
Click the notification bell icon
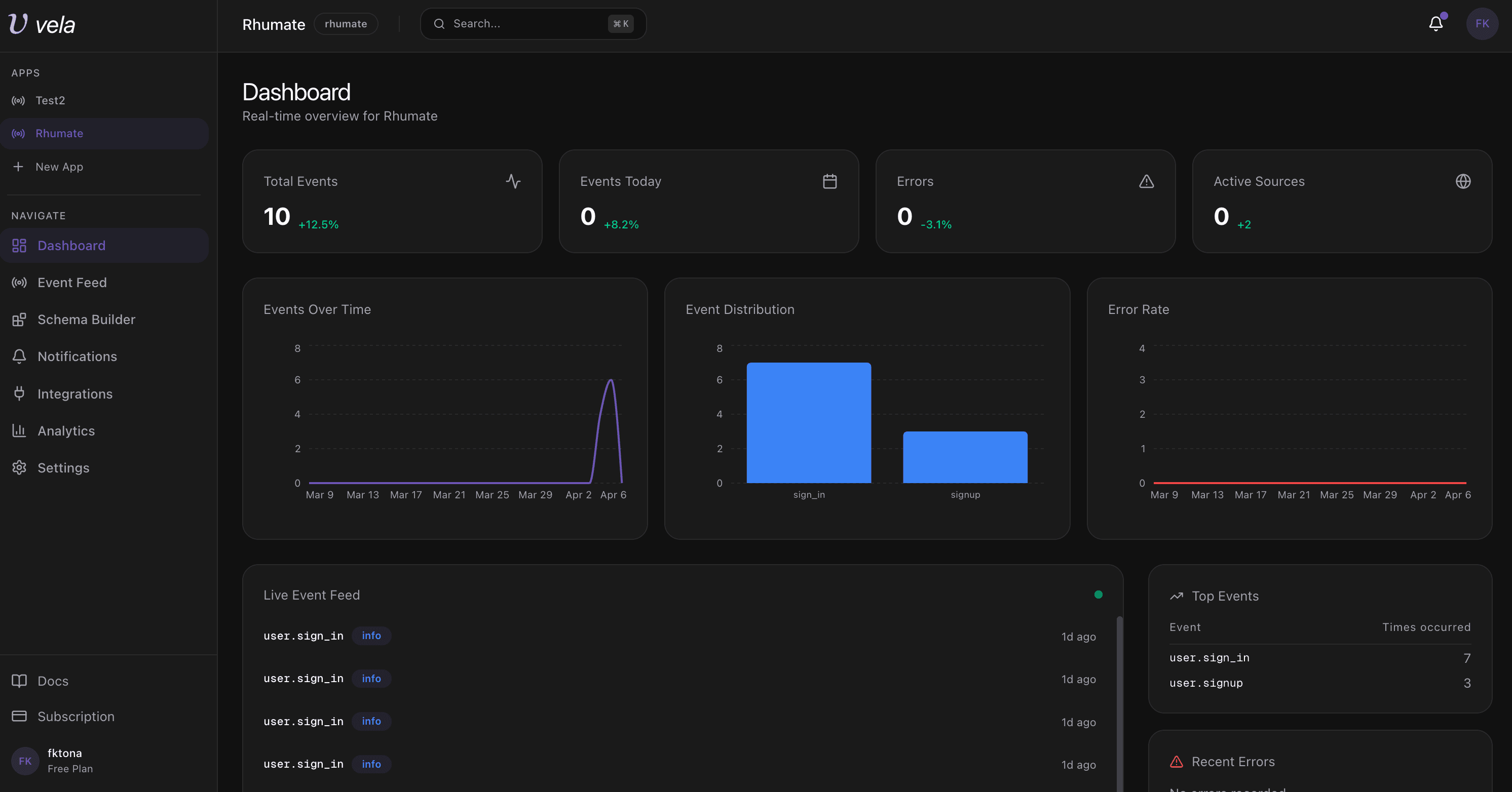(x=1435, y=23)
